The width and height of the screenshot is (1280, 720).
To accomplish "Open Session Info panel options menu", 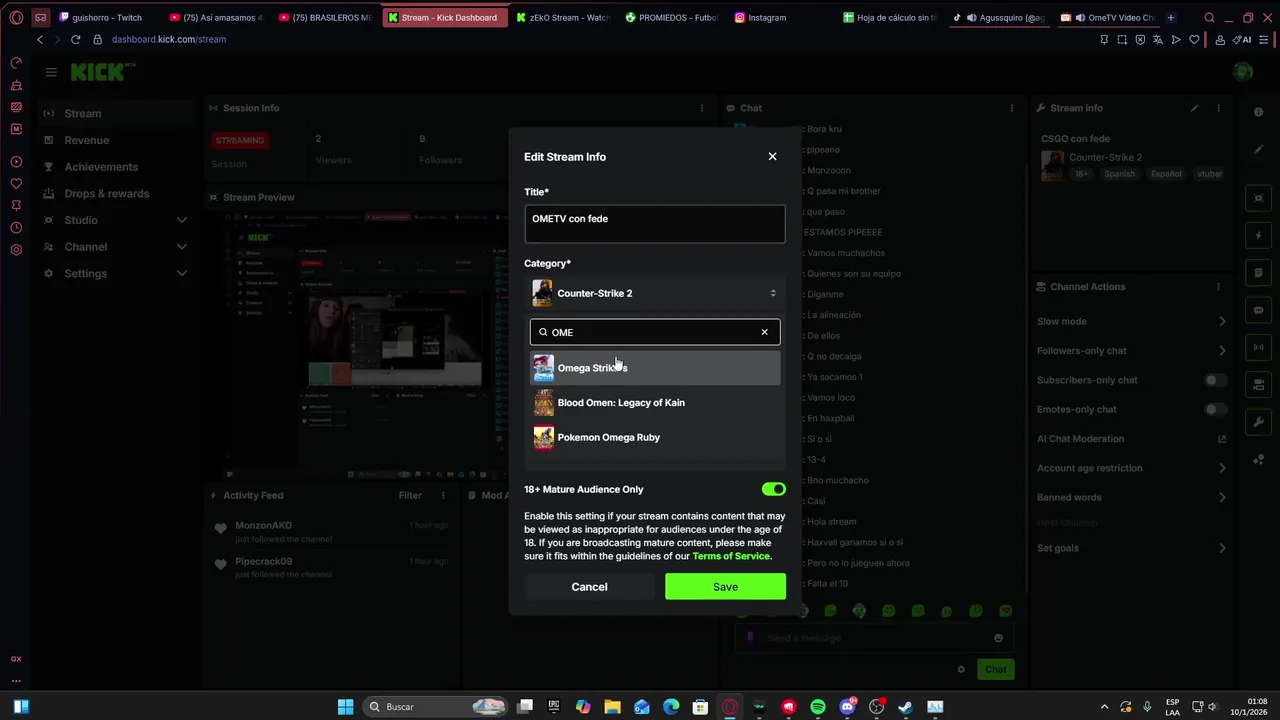I will (702, 108).
